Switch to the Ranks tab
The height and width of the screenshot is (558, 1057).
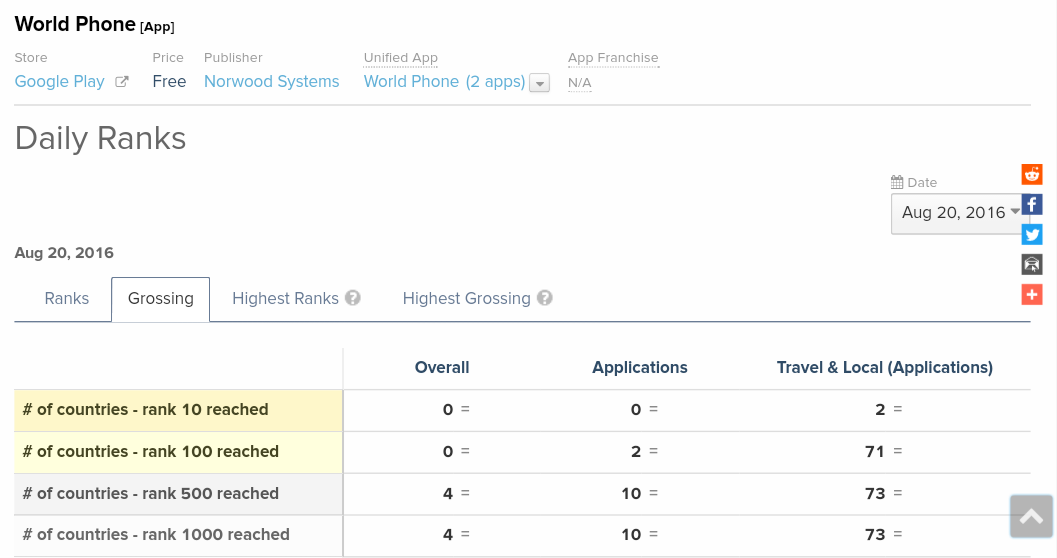[x=67, y=298]
